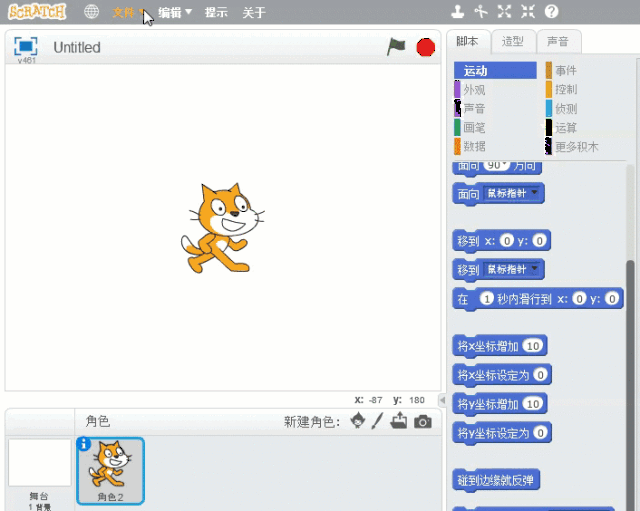Image resolution: width=640 pixels, height=511 pixels.
Task: Click the cat sprite on stage
Action: coord(223,229)
